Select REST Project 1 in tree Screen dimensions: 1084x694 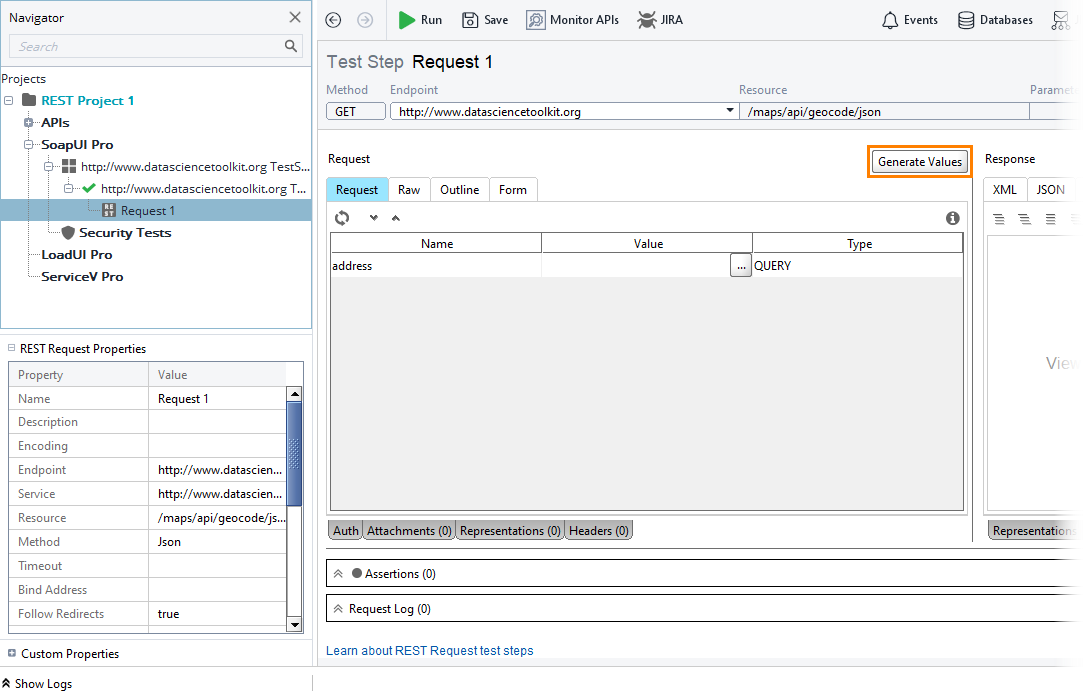pos(87,100)
